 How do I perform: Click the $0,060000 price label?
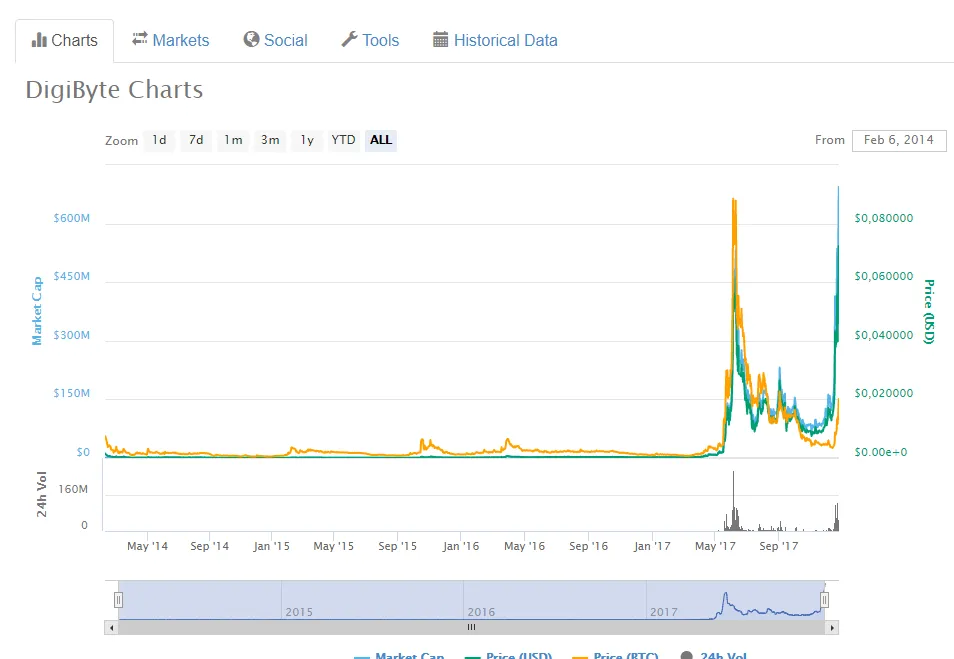pos(883,276)
